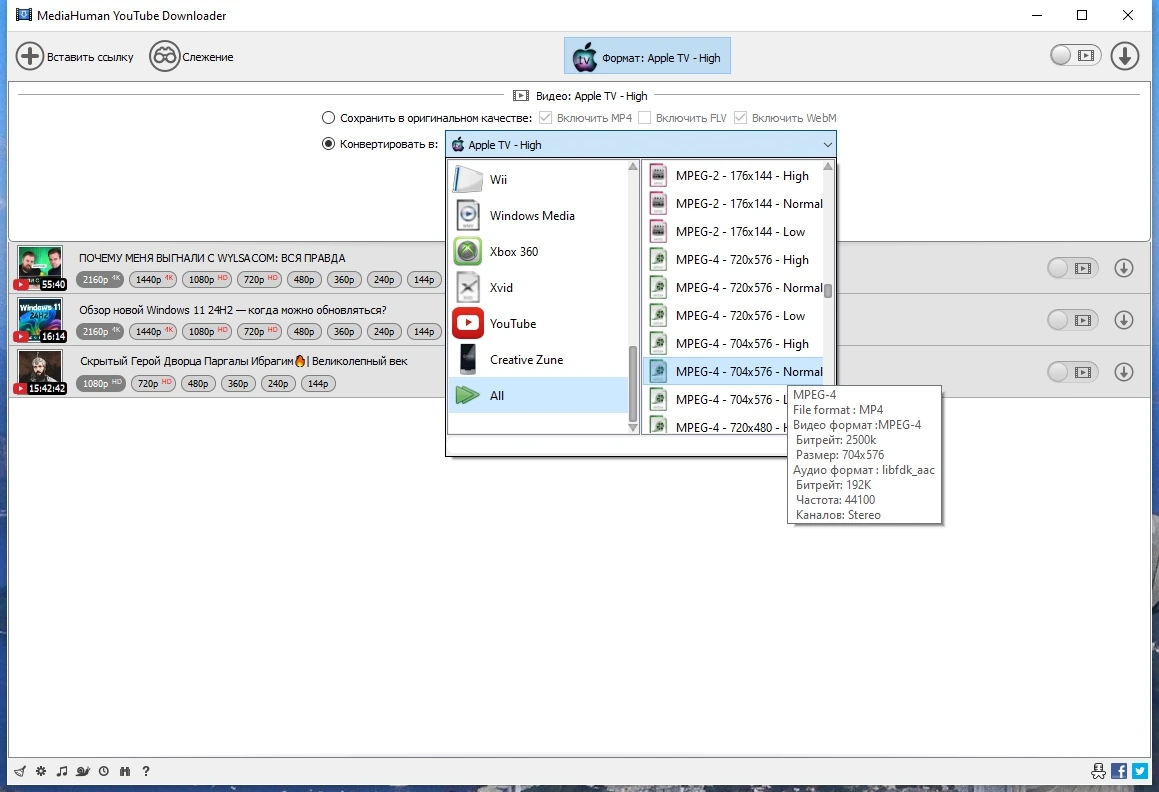Toggle video/audio switch for Windows 11 24H2 video
Viewport: 1159px width, 792px height.
[x=1073, y=320]
